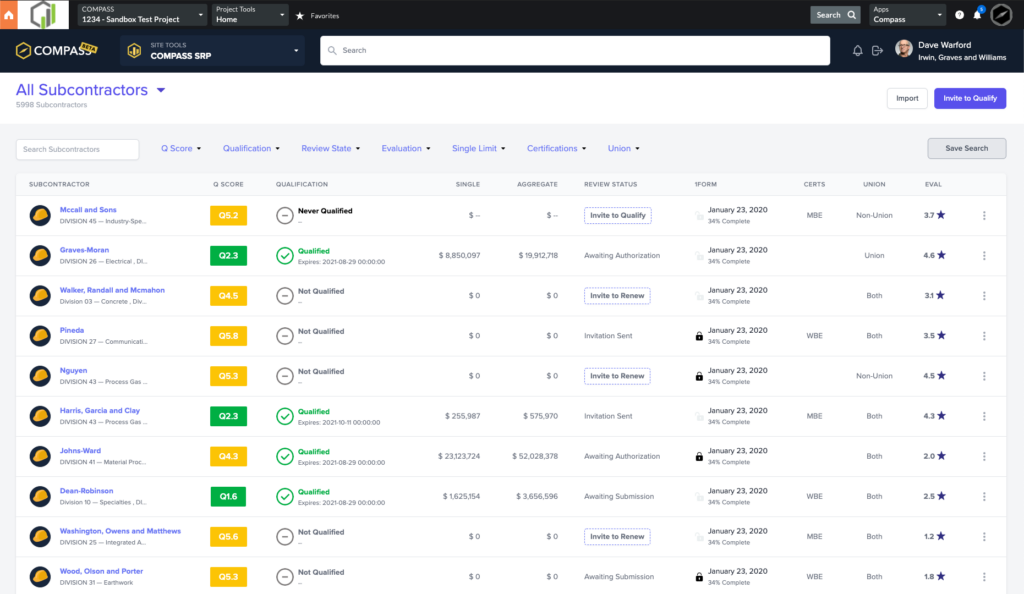Screen dimensions: 1024x594
Task: Click the Search Subcontractors input
Action: pyautogui.click(x=77, y=149)
